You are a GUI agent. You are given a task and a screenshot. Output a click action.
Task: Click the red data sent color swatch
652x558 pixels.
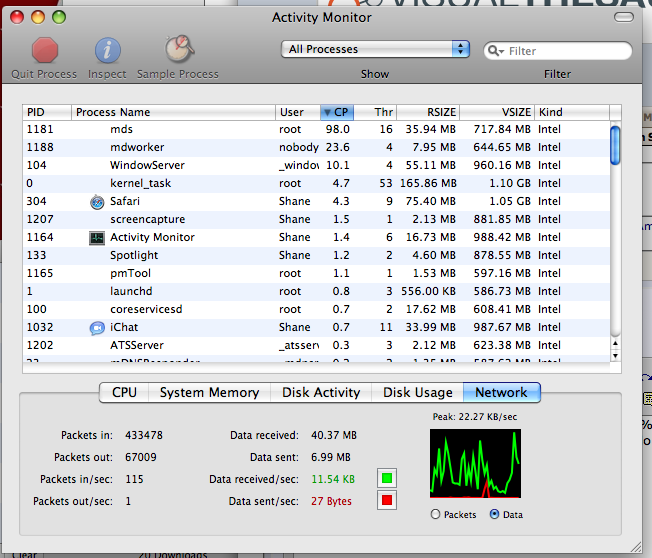[387, 500]
